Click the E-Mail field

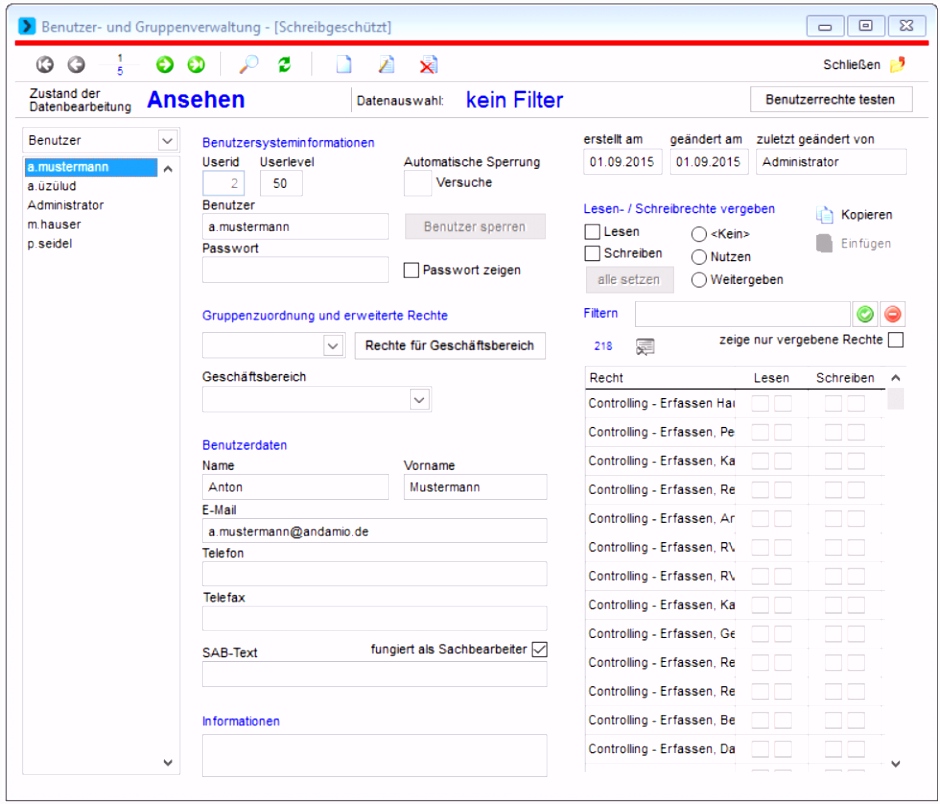click(x=374, y=531)
